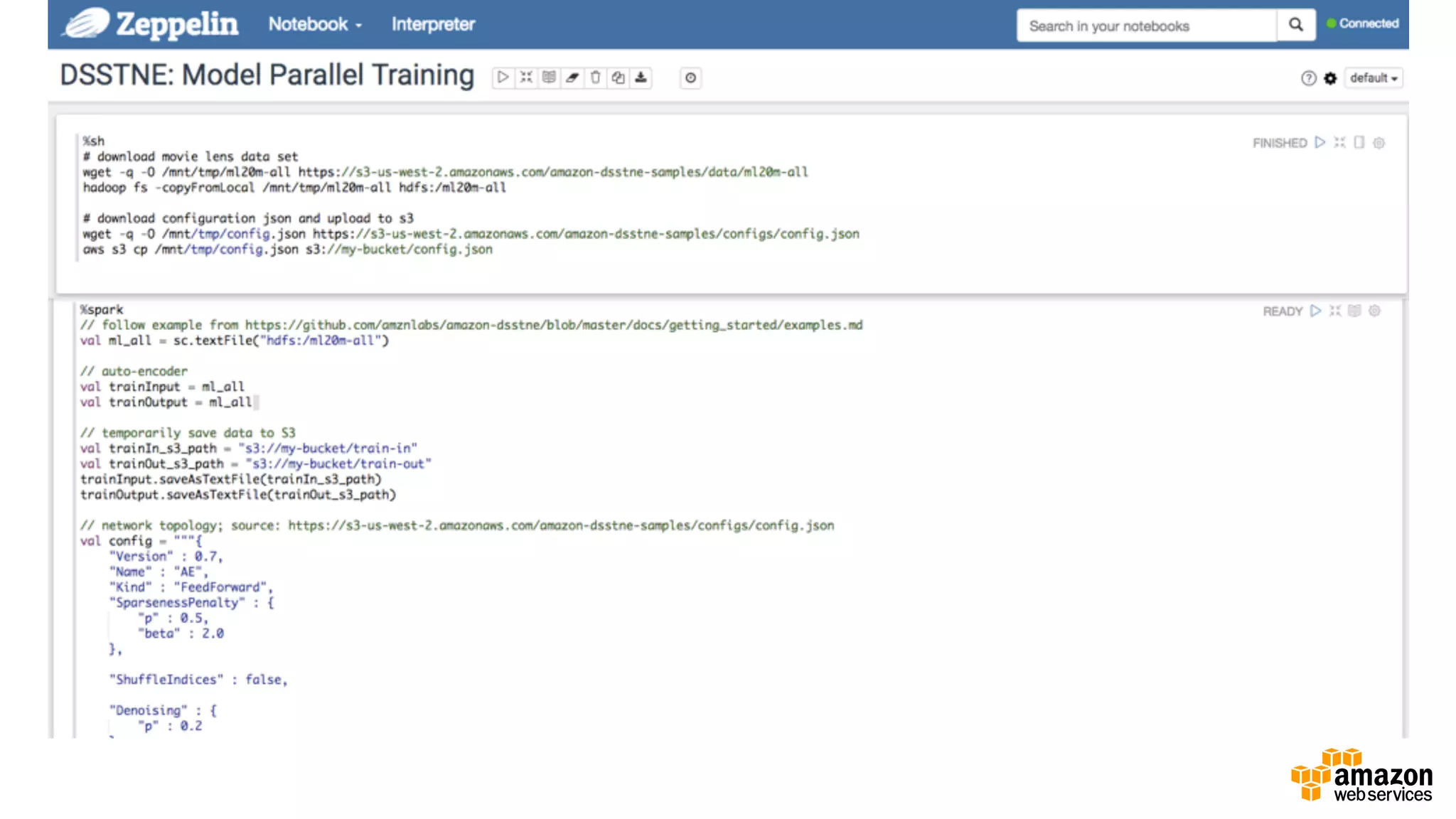Click the Zeppelin logo home link
1456x819 pixels.
pos(151,24)
